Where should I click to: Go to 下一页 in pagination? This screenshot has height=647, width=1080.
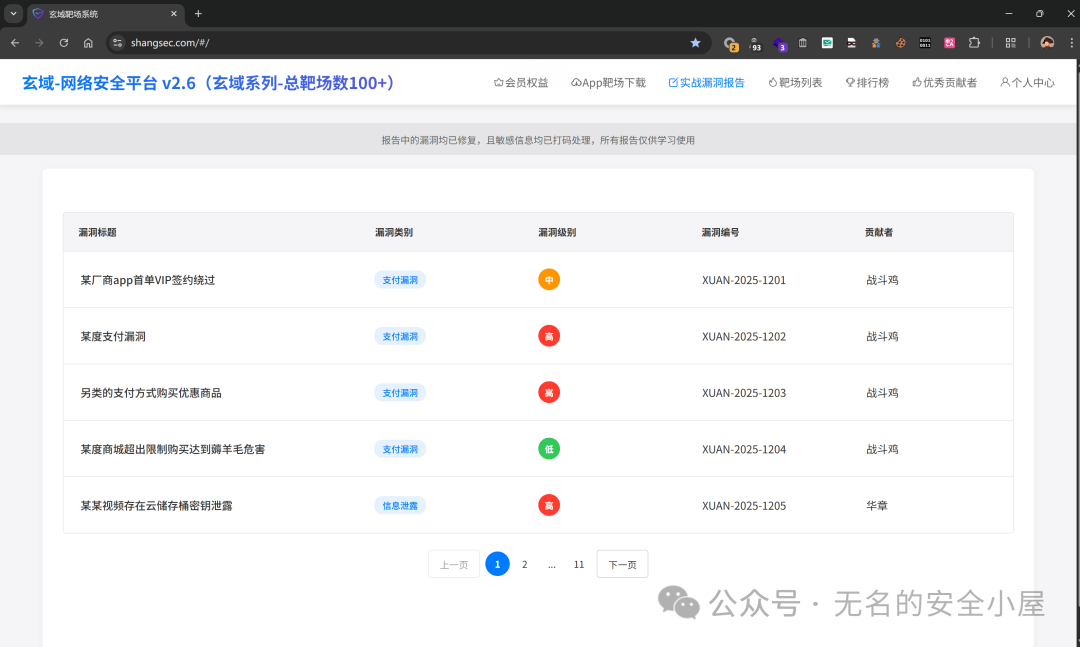(x=622, y=563)
